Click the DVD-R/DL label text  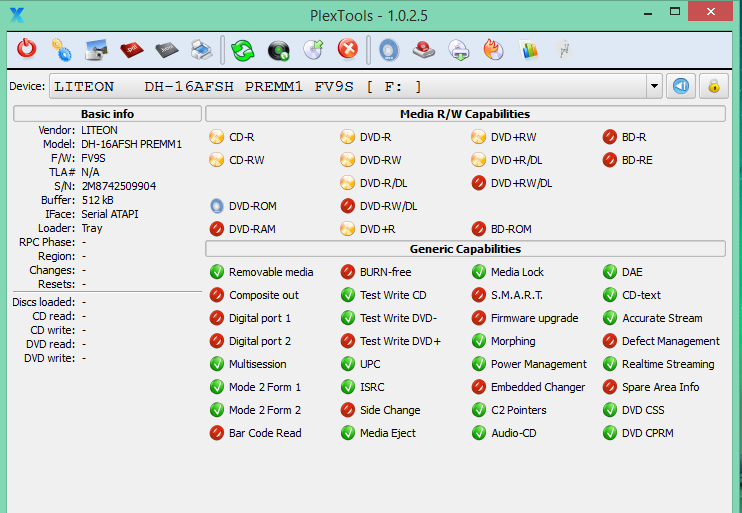click(x=384, y=183)
